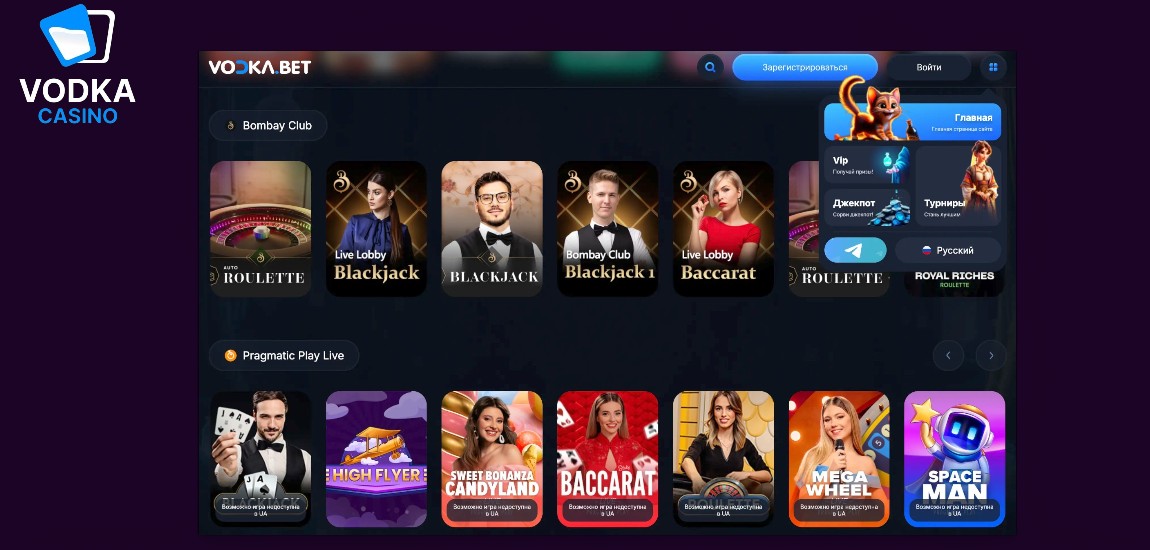Open the Vip section tile
This screenshot has width=1150, height=550.
coord(867,165)
